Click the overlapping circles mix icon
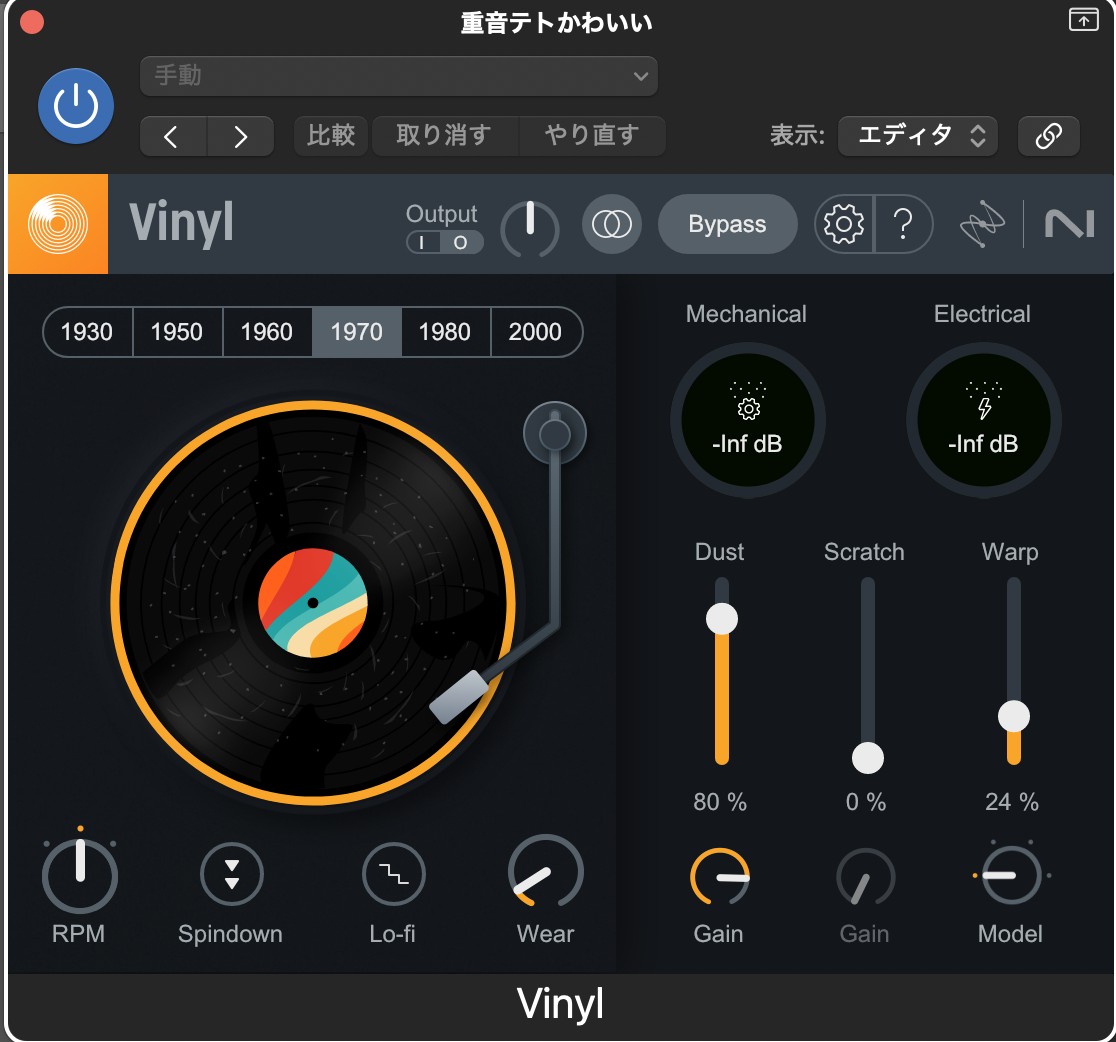The width and height of the screenshot is (1116, 1042). tap(611, 224)
